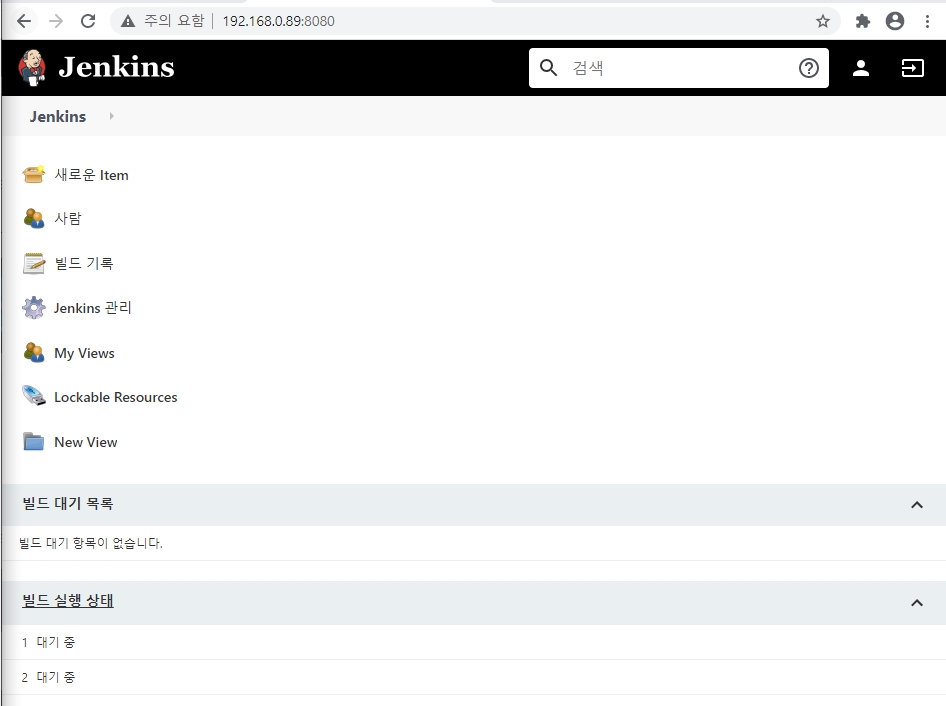The height and width of the screenshot is (706, 946).
Task: Open the 빌드 실행 상태 link
Action: coord(68,601)
